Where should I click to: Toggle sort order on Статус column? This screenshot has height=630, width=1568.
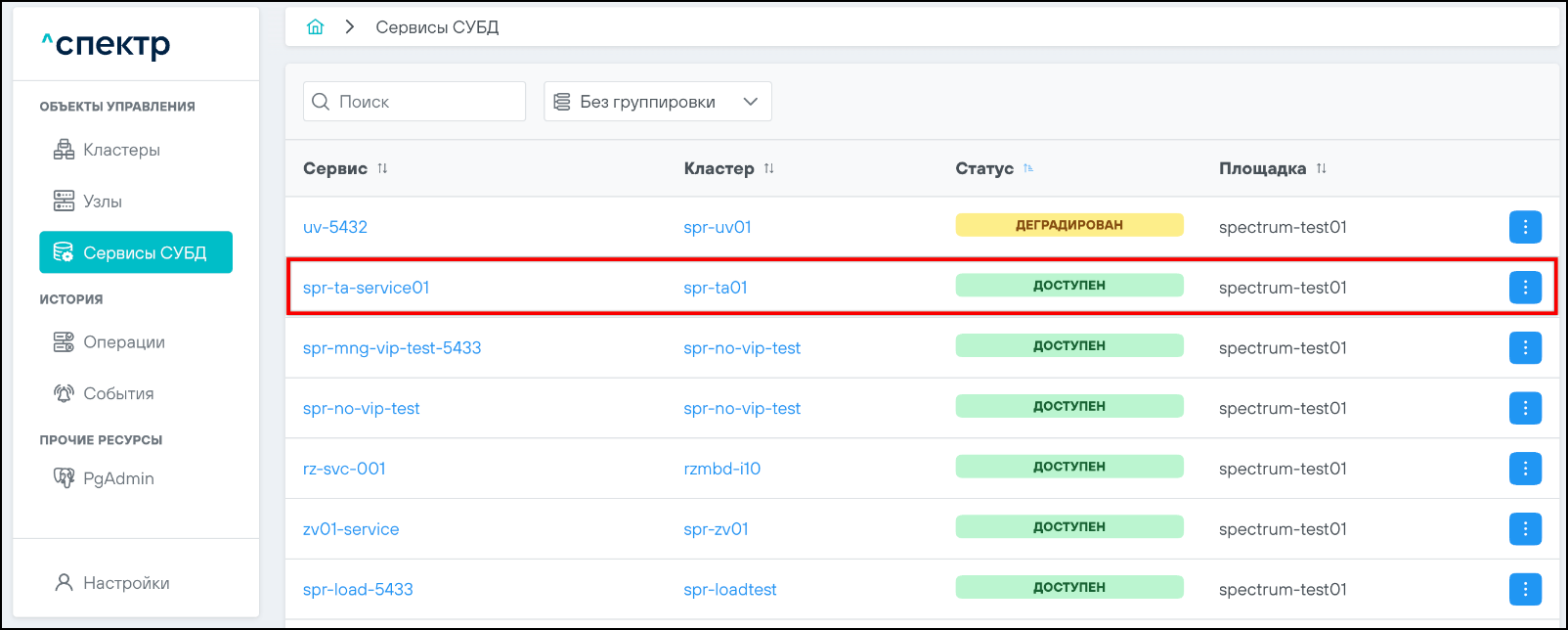[1028, 168]
